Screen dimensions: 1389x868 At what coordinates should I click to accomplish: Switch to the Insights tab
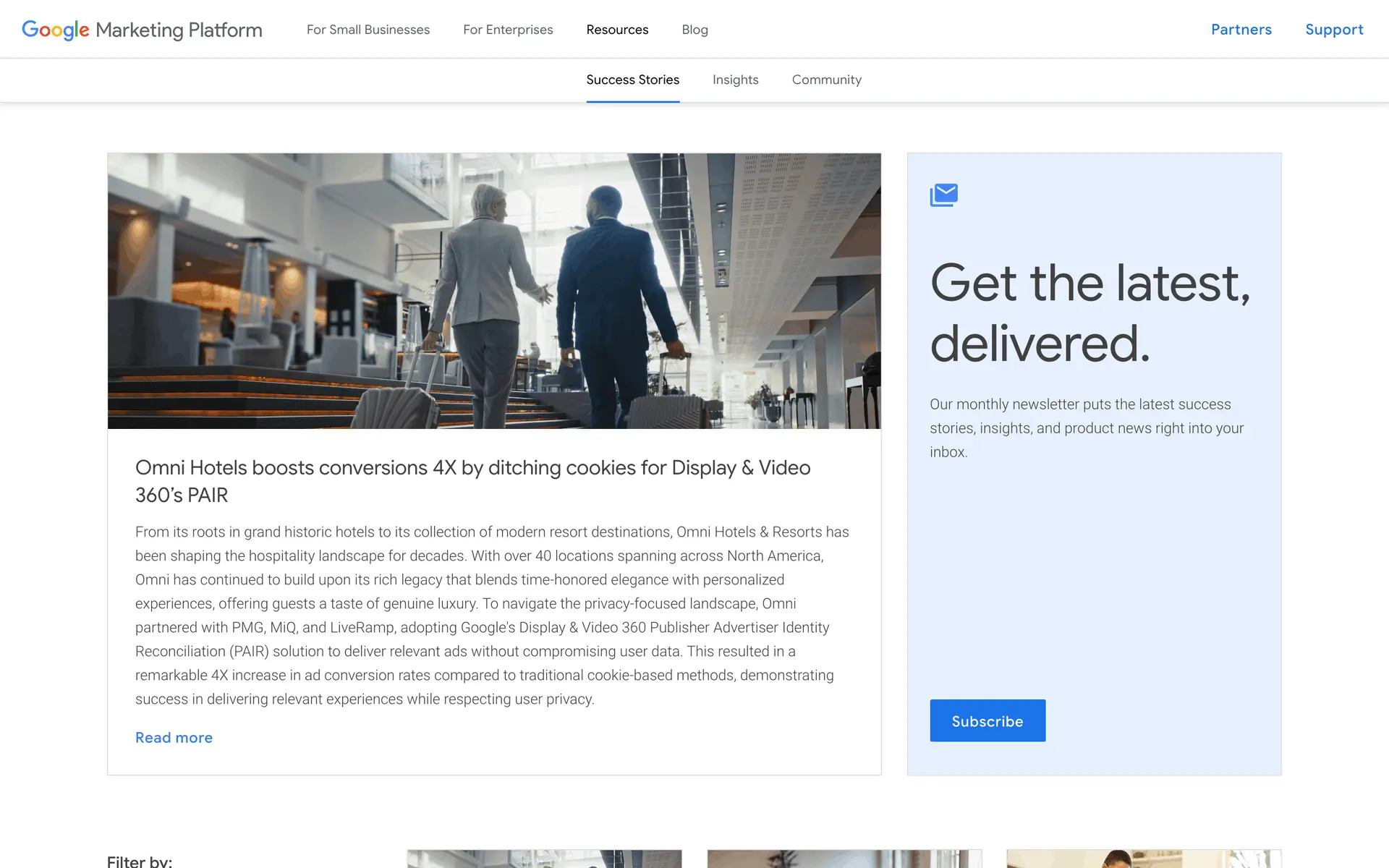[735, 80]
